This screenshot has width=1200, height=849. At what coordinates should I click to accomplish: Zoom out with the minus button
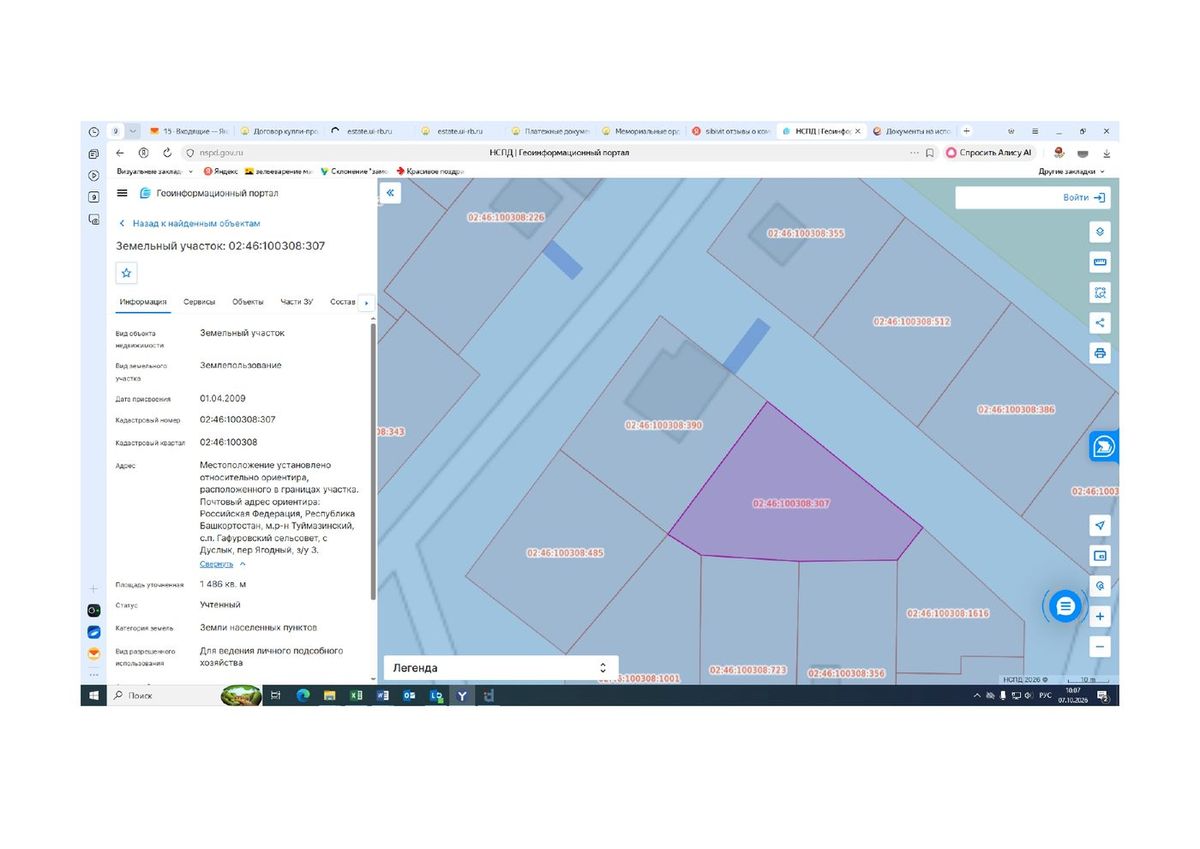click(x=1100, y=647)
